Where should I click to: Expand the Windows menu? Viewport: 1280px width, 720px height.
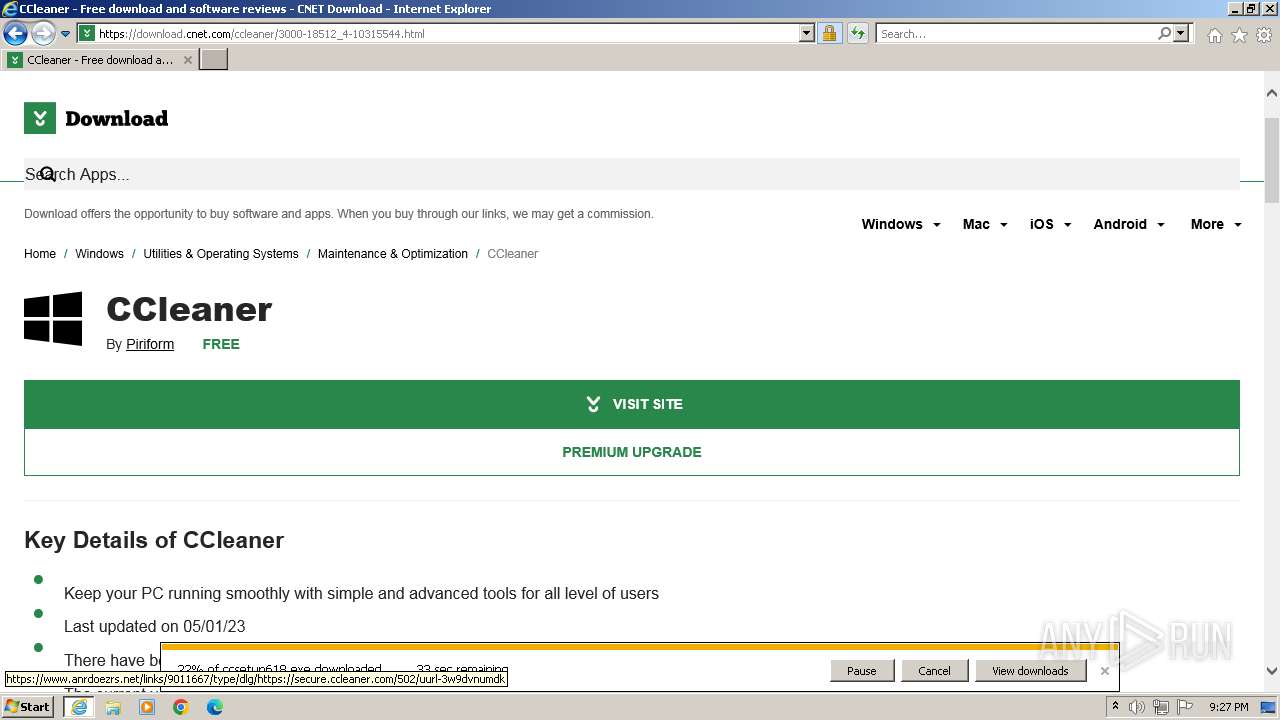901,224
